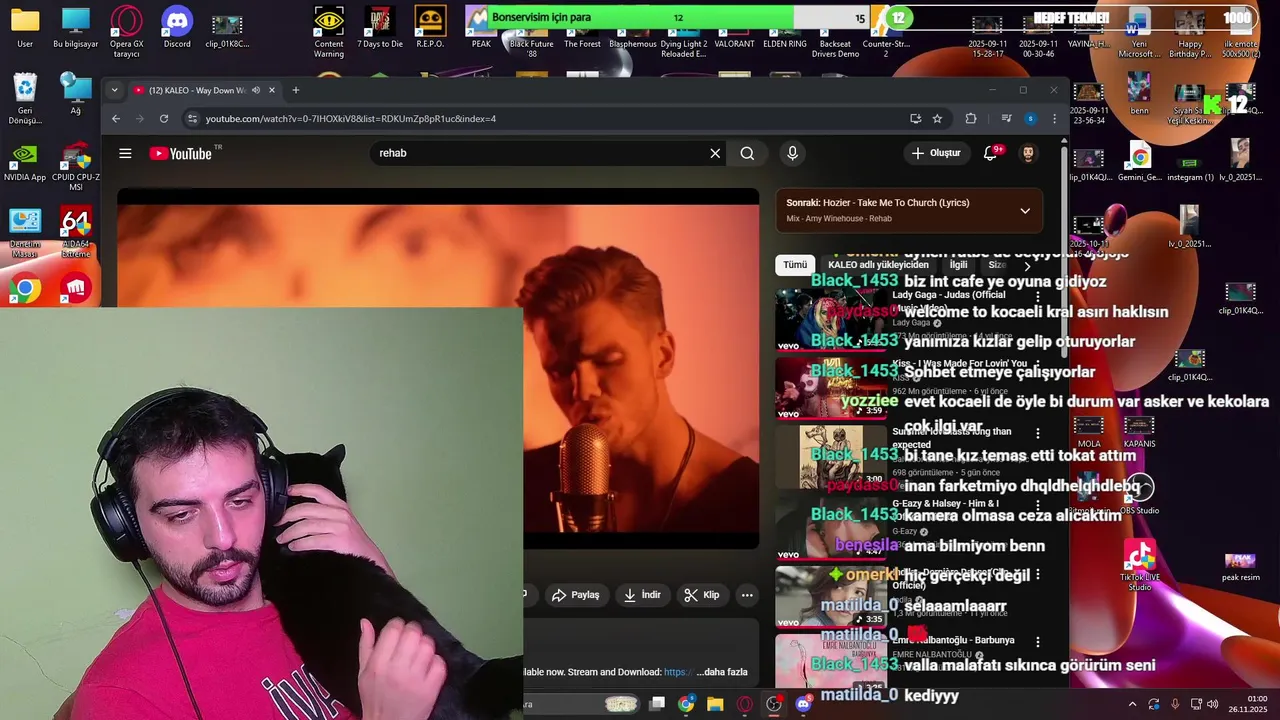Open the media control icon in toolbar
The height and width of the screenshot is (720, 1280).
[x=1006, y=118]
